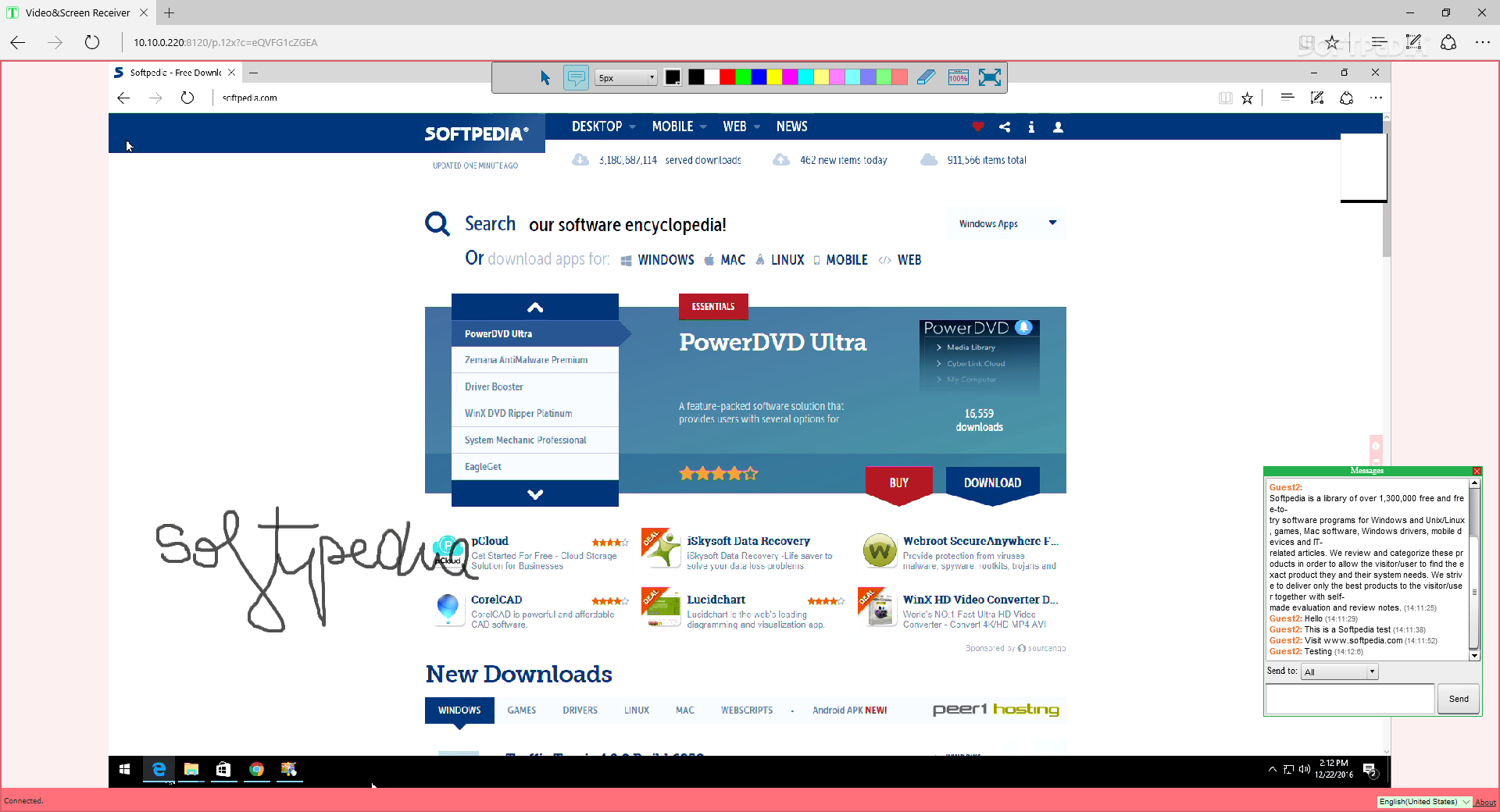Click the remote browser's back arrow

click(123, 98)
